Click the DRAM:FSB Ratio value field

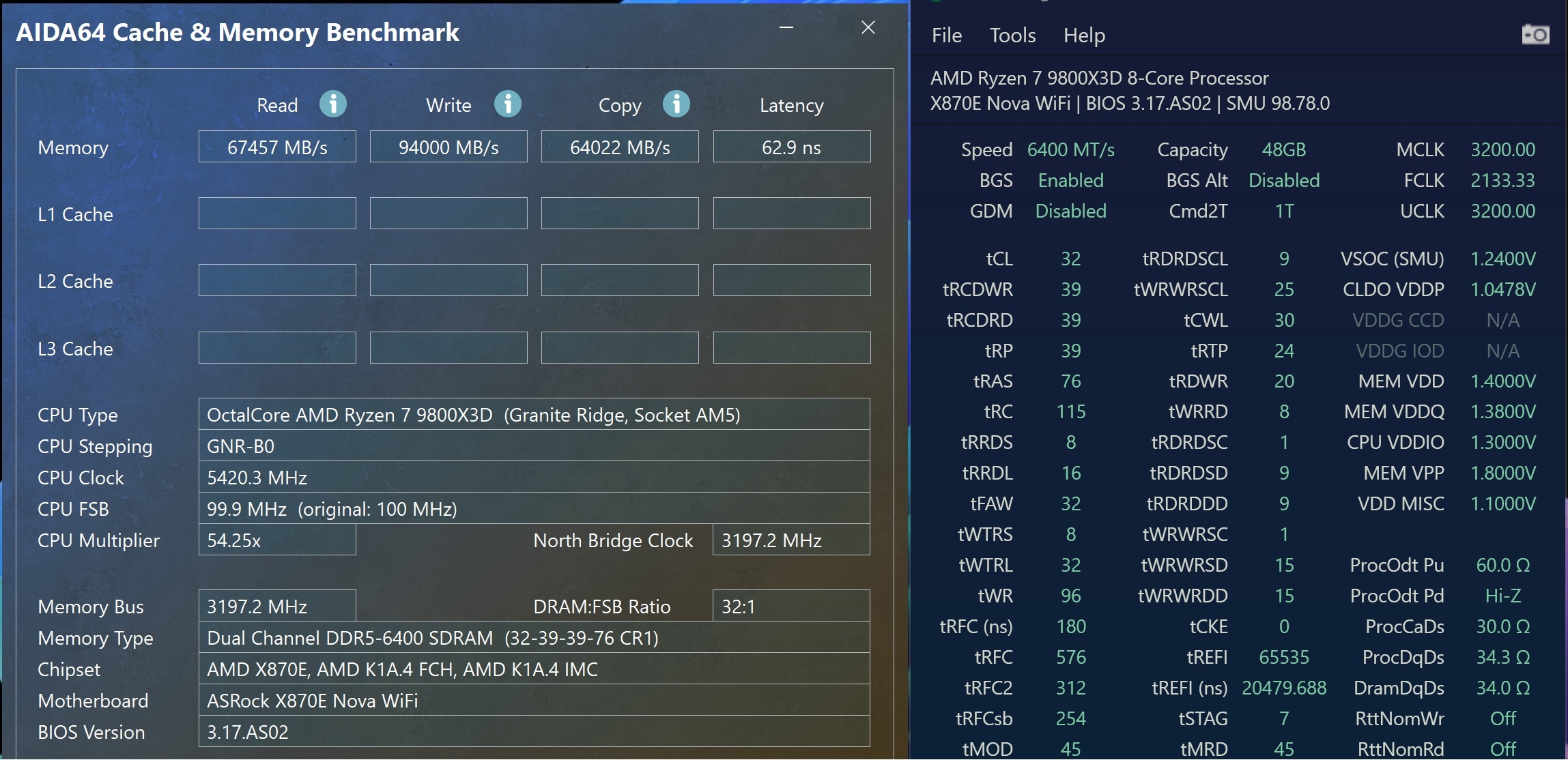[x=790, y=606]
